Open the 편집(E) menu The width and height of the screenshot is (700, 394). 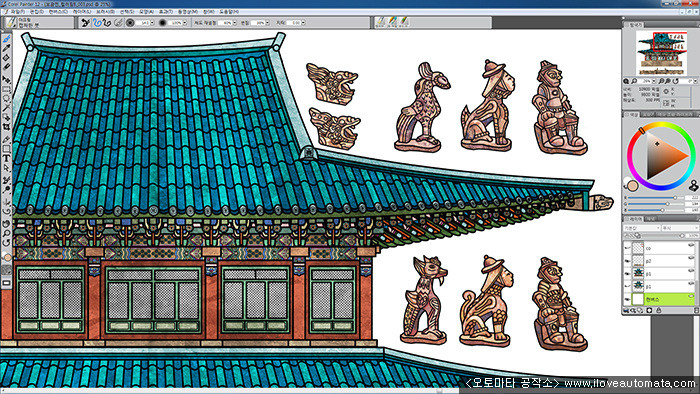(37, 12)
